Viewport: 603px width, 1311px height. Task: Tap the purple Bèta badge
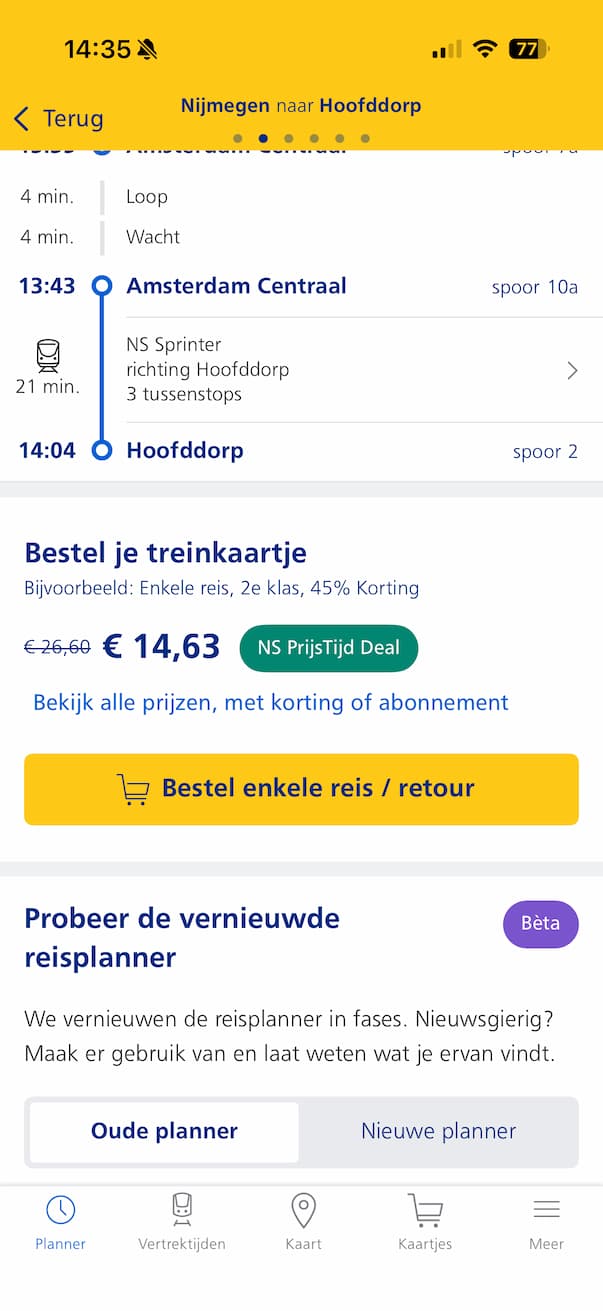(x=540, y=924)
